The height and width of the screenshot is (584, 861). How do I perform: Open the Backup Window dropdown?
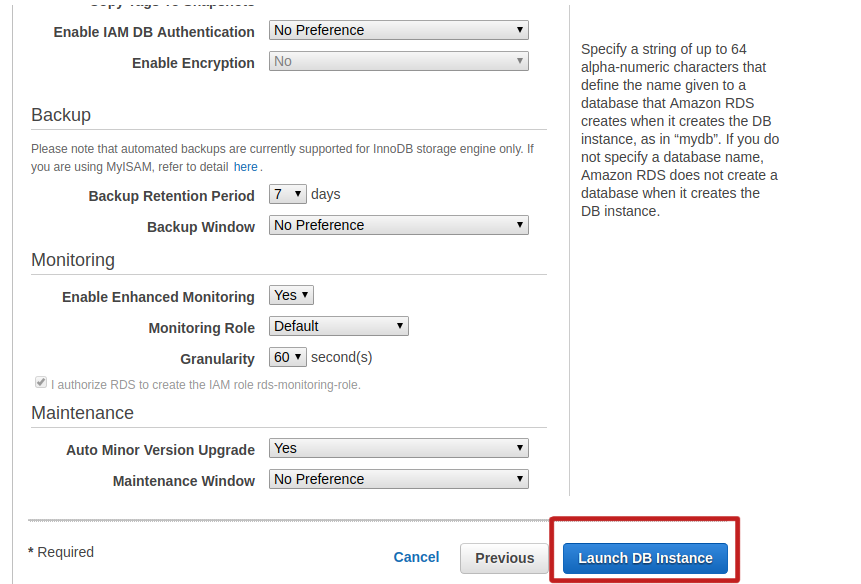[398, 226]
